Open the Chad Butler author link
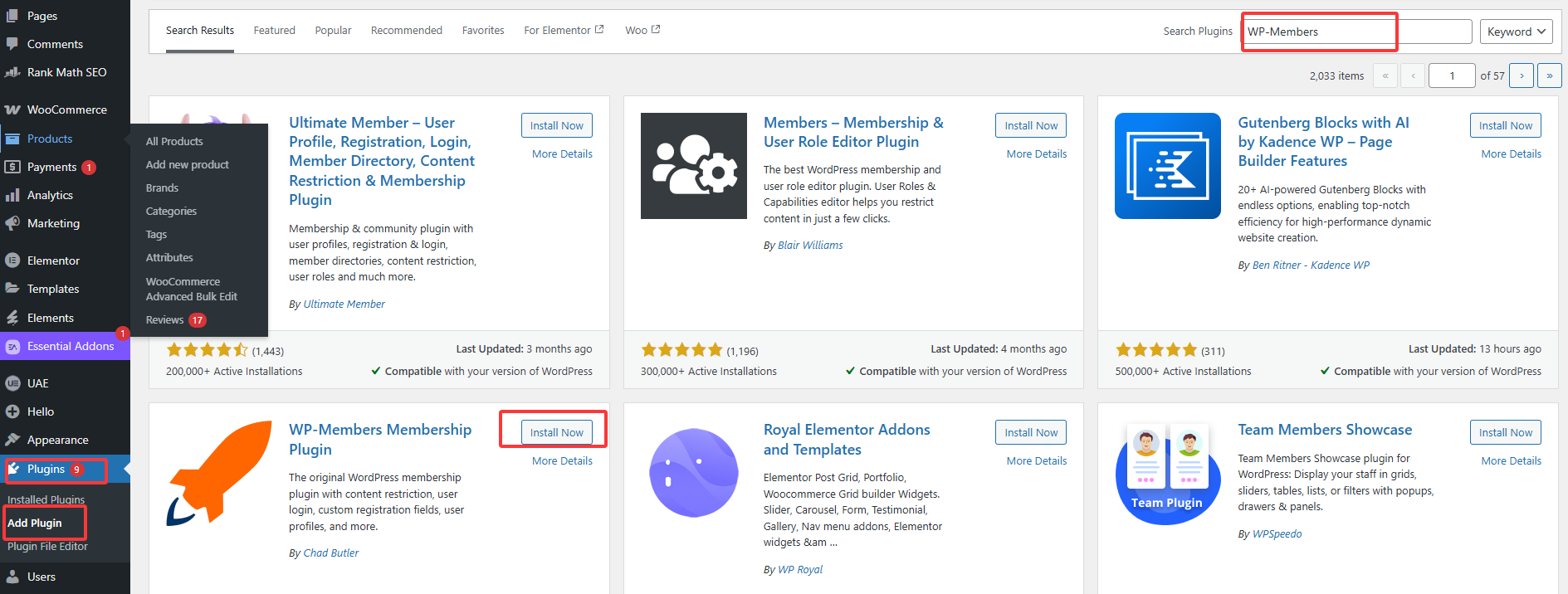The image size is (1568, 594). 330,553
